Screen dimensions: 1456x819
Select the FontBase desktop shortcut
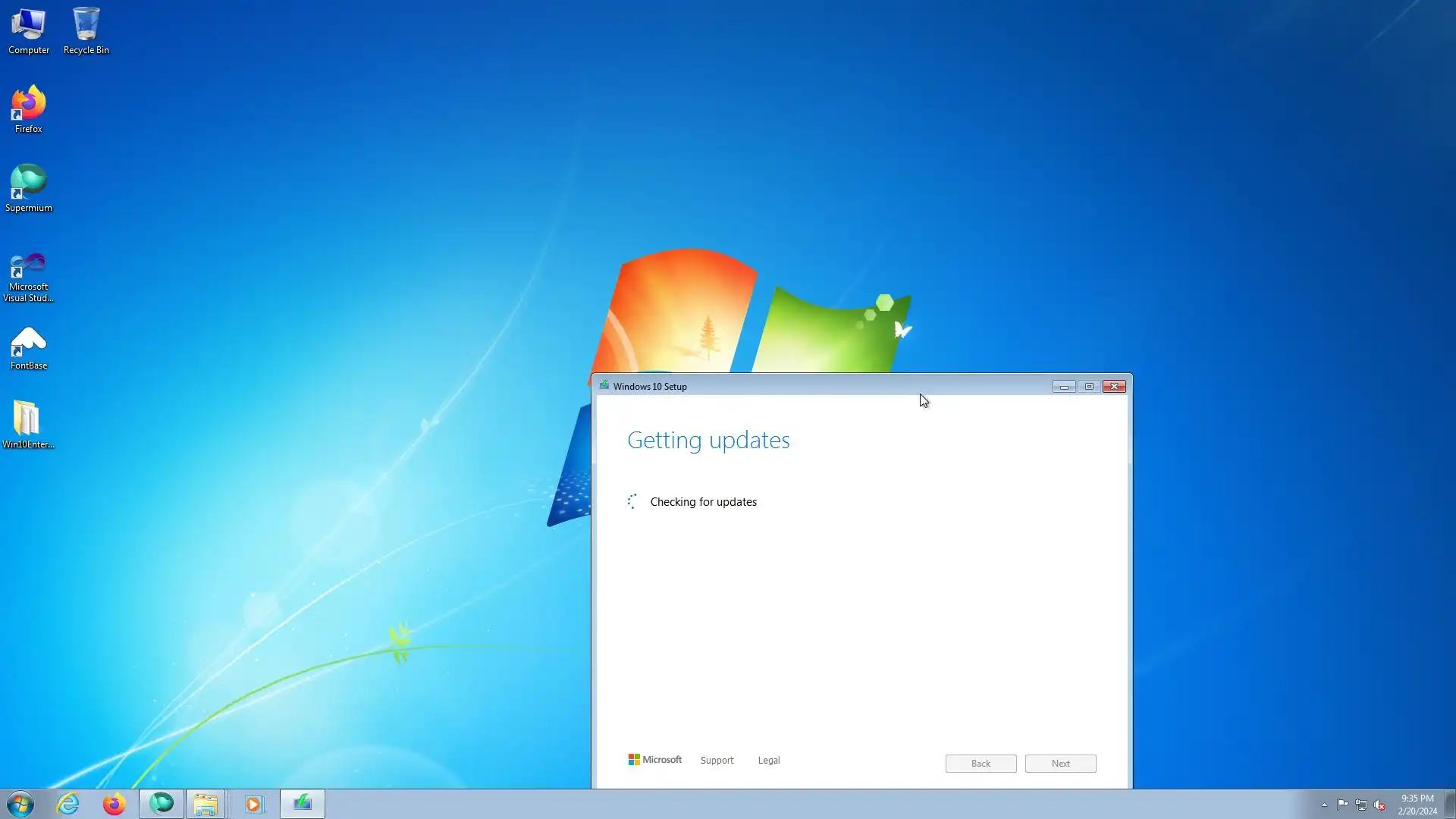tap(29, 348)
